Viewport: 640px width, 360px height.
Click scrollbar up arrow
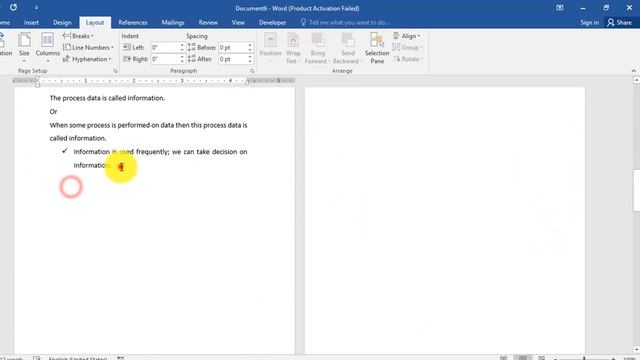(636, 80)
